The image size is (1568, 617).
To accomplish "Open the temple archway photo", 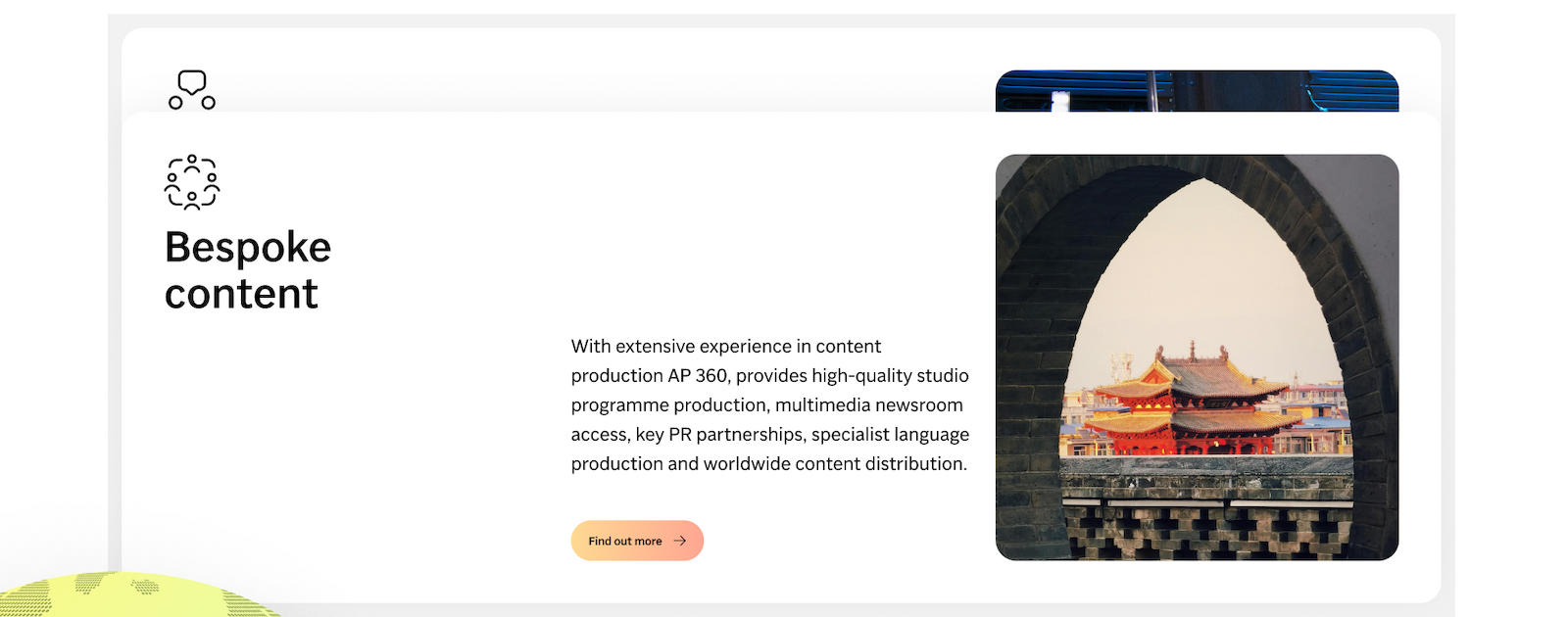I will [x=1197, y=356].
